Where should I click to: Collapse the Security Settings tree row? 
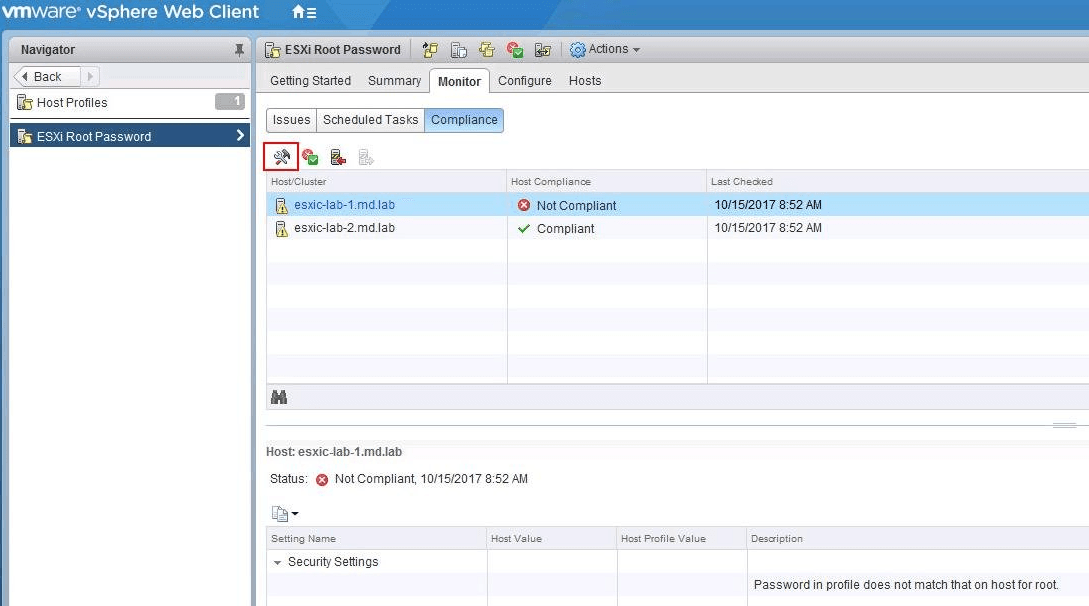pyautogui.click(x=278, y=563)
